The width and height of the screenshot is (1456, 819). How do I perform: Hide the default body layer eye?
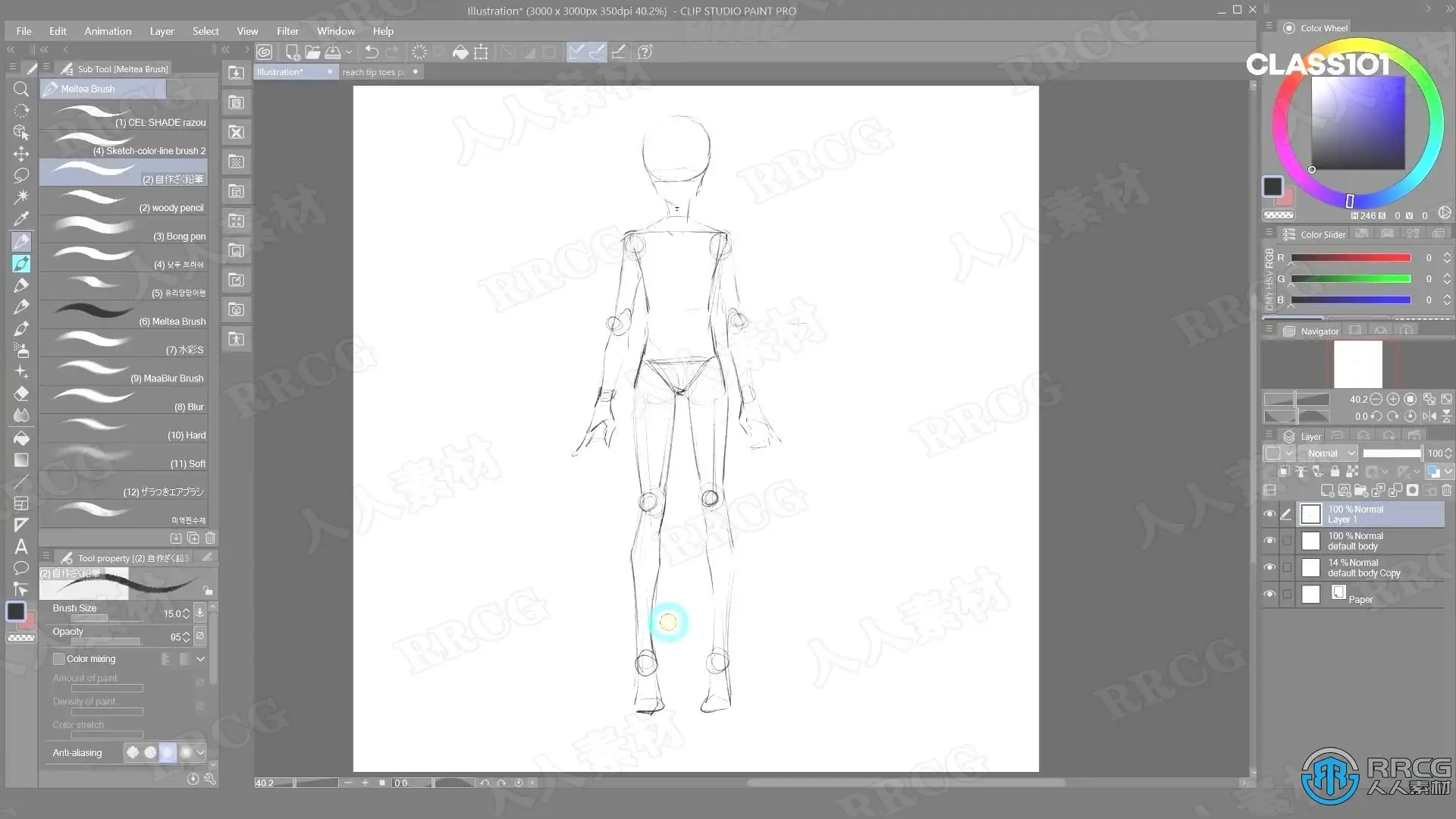pos(1269,541)
